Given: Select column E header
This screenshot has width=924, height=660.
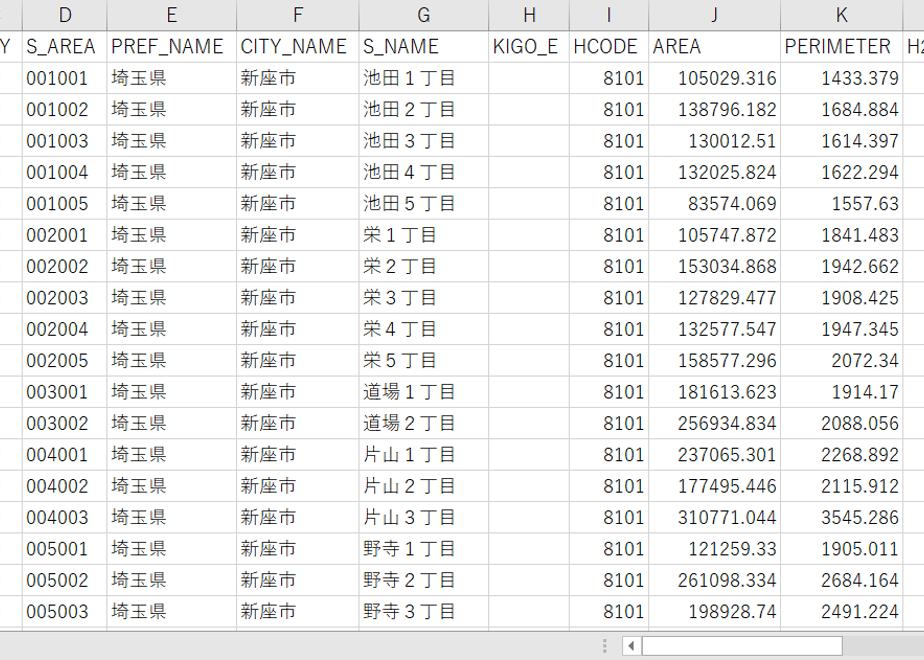Looking at the screenshot, I should 171,15.
